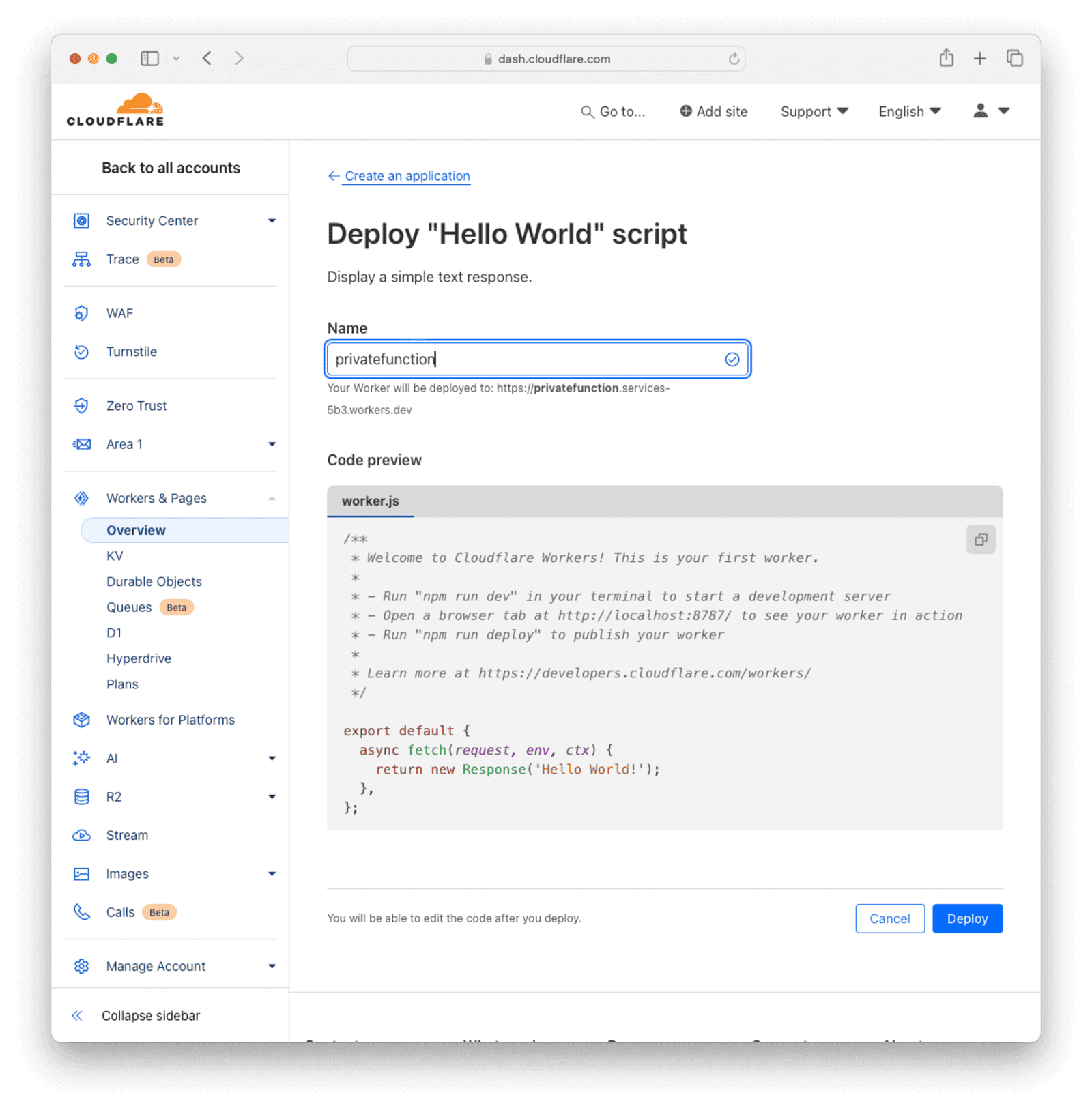Click the Area 1 envelope icon
This screenshot has width=1092, height=1110.
[x=81, y=444]
